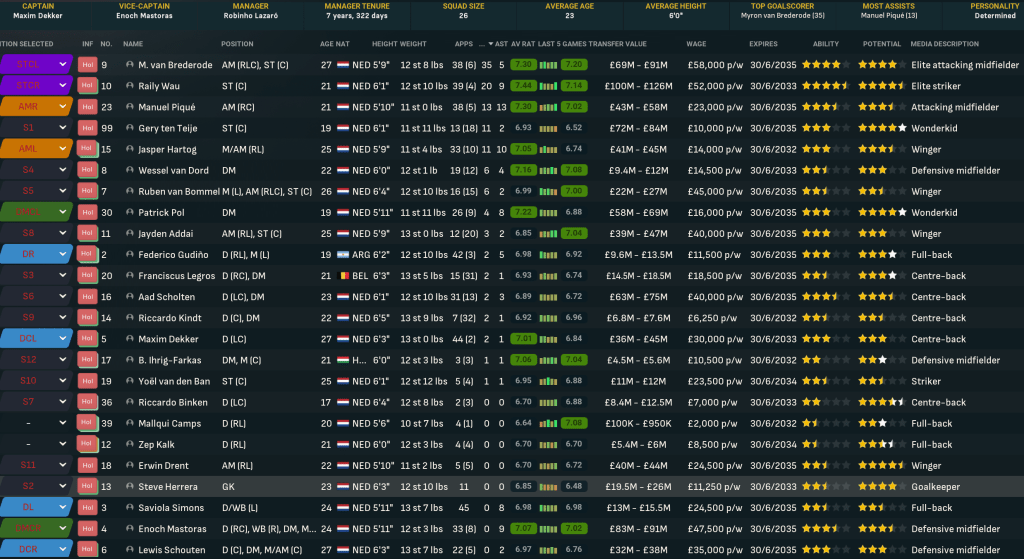This screenshot has width=1024, height=559.
Task: Click the last 5 games form bars for Raily Wau
Action: pos(548,86)
